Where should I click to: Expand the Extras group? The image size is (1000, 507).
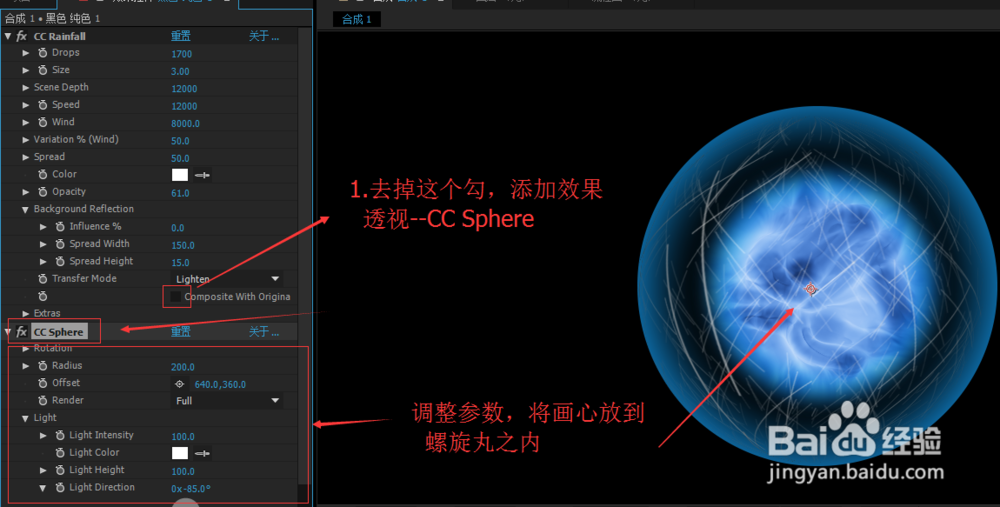[x=26, y=313]
